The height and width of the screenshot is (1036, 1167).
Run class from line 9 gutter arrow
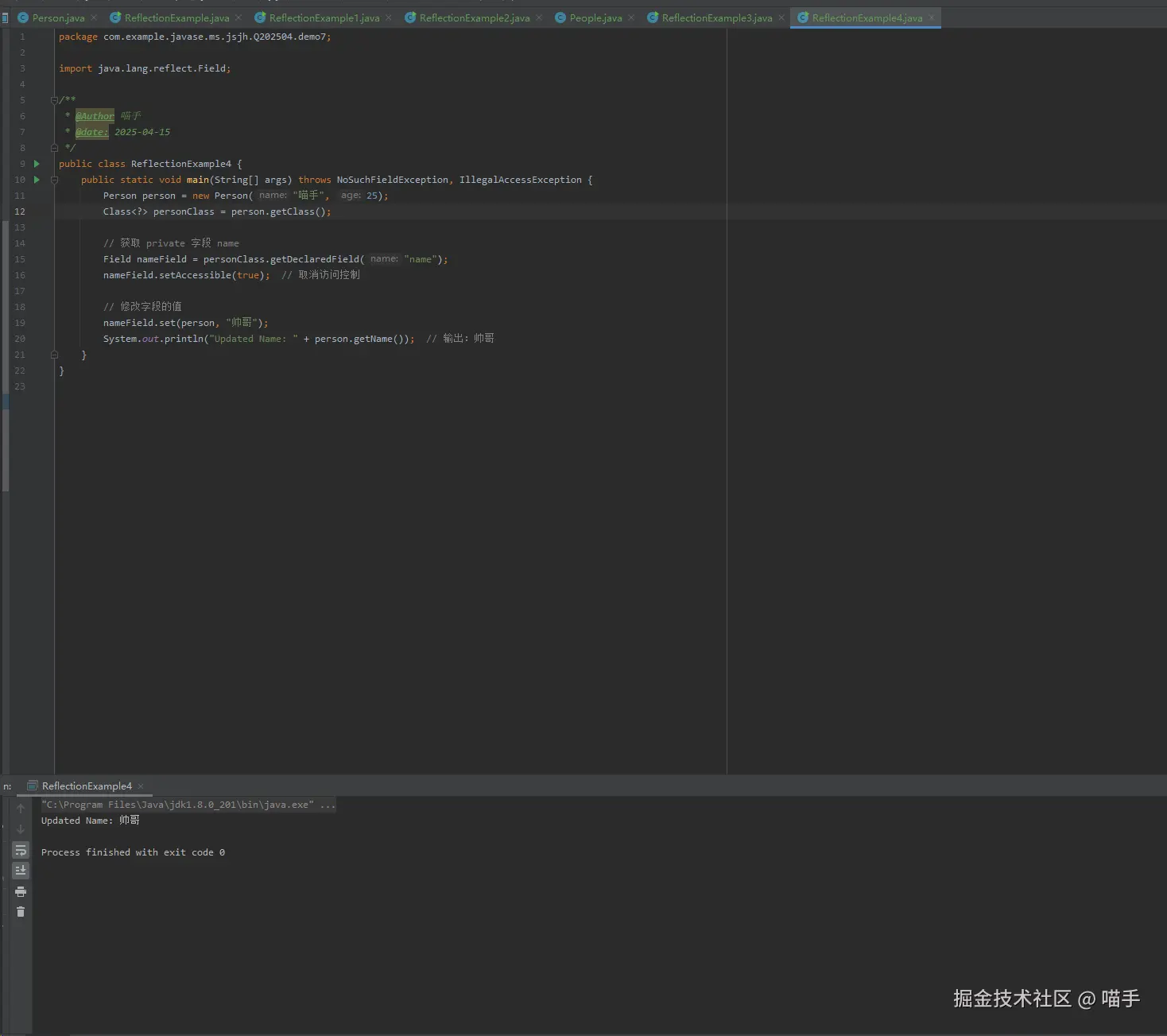[37, 164]
